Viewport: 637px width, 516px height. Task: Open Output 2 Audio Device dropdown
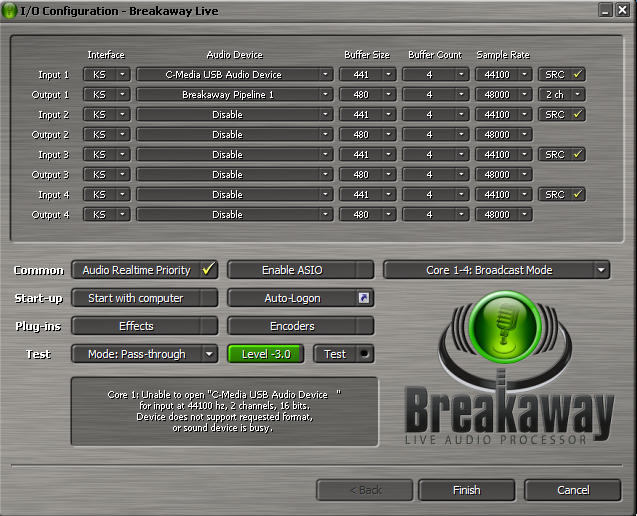[x=234, y=134]
